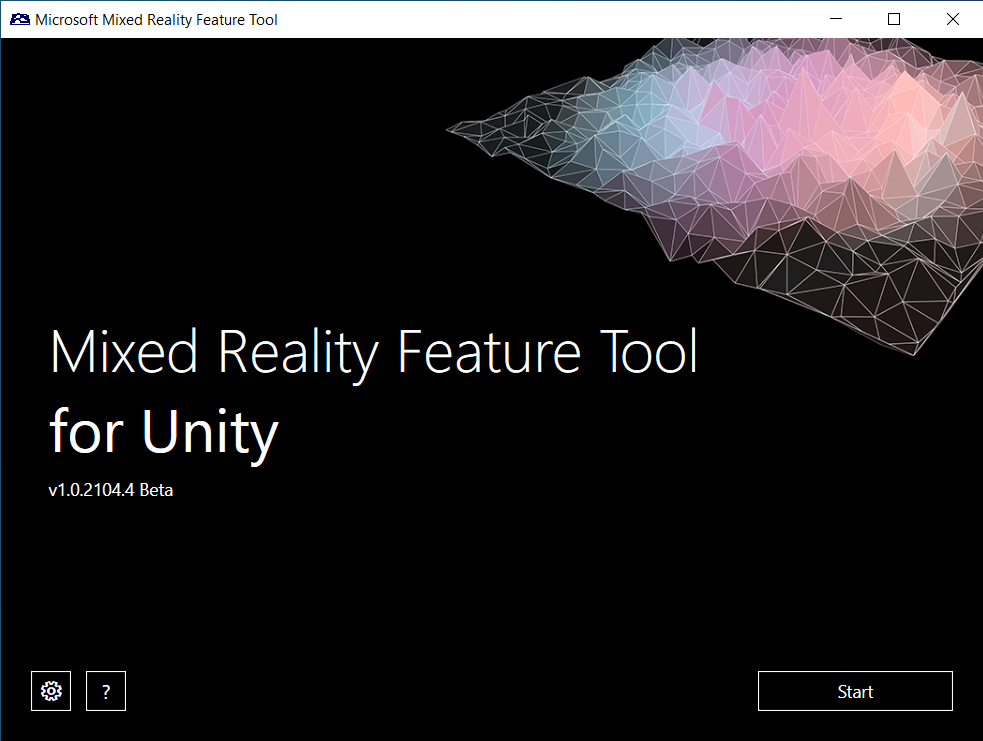Click empty title bar space beside the title
983x741 pixels.
(550, 19)
